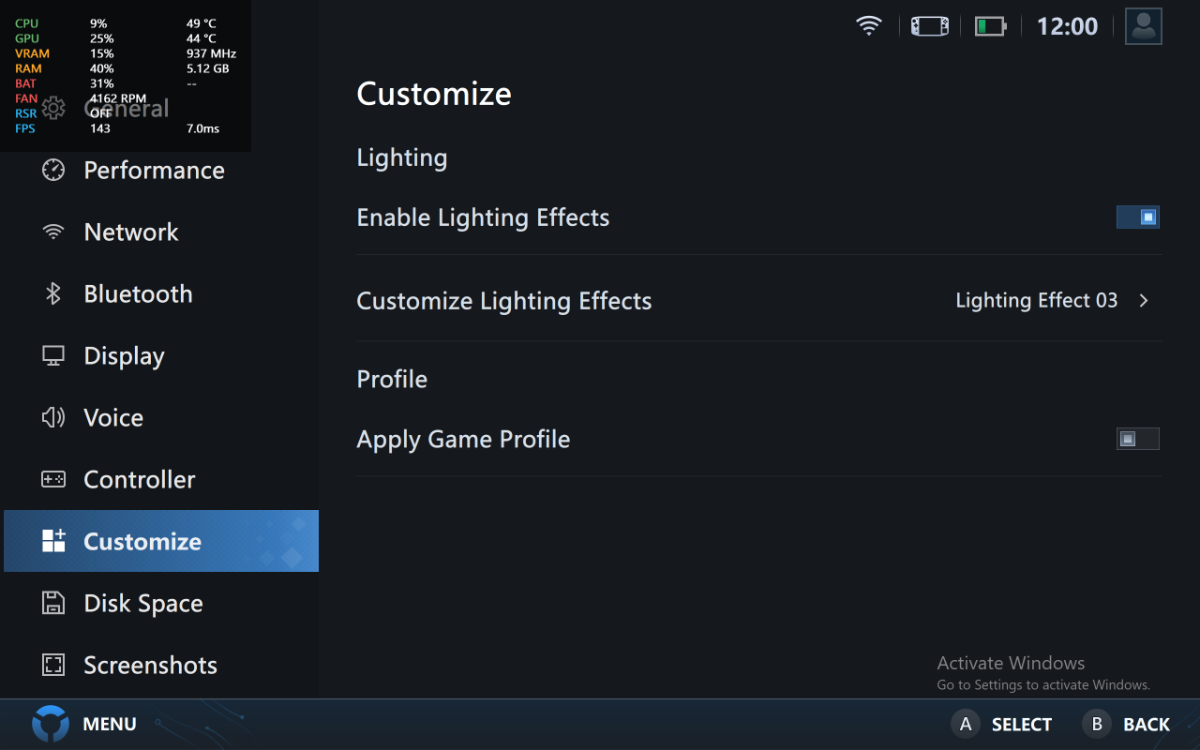Click the user profile avatar icon
The image size is (1200, 750).
[1143, 26]
